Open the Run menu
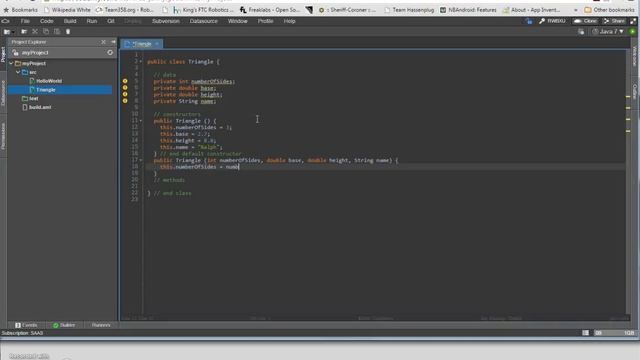640x360 pixels. point(92,21)
